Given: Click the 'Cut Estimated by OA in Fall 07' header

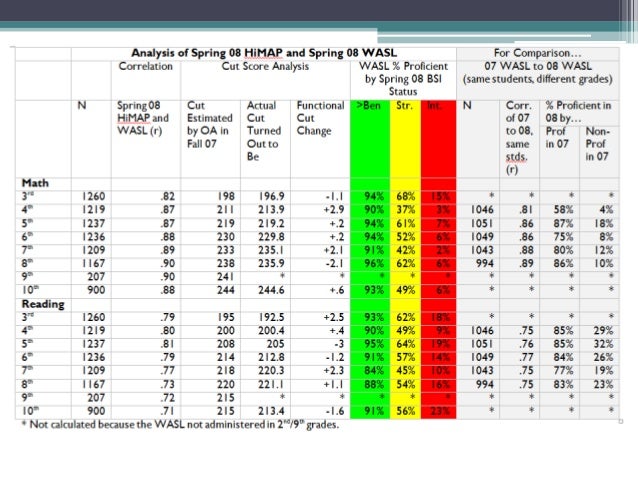Looking at the screenshot, I should (210, 125).
